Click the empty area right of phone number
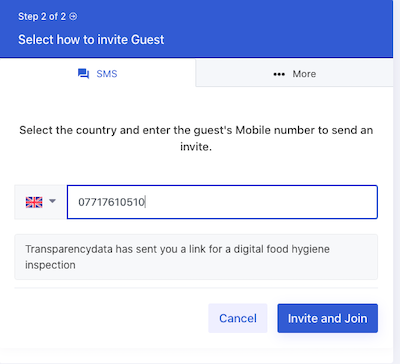The width and height of the screenshot is (400, 364). tap(260, 202)
